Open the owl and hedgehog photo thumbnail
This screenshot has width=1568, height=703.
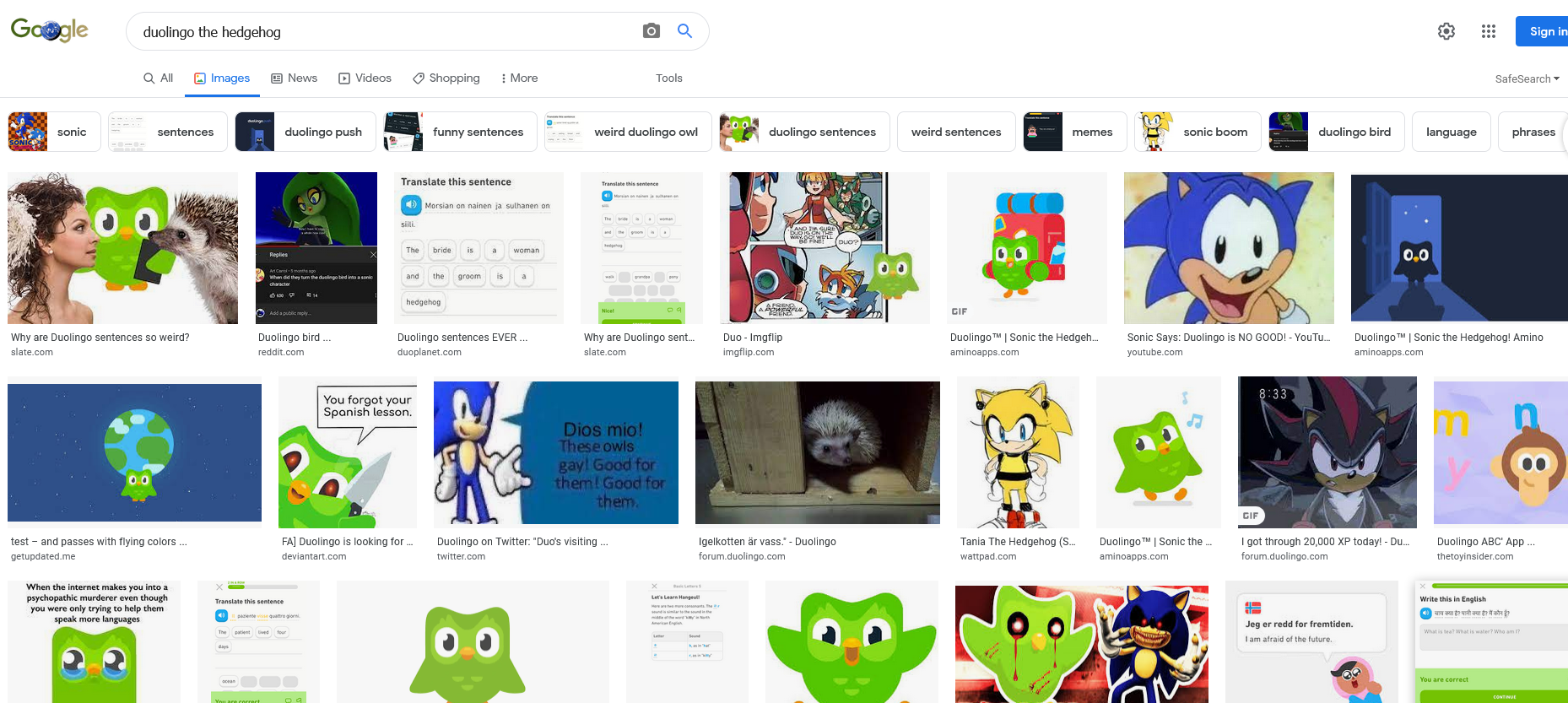coord(122,248)
